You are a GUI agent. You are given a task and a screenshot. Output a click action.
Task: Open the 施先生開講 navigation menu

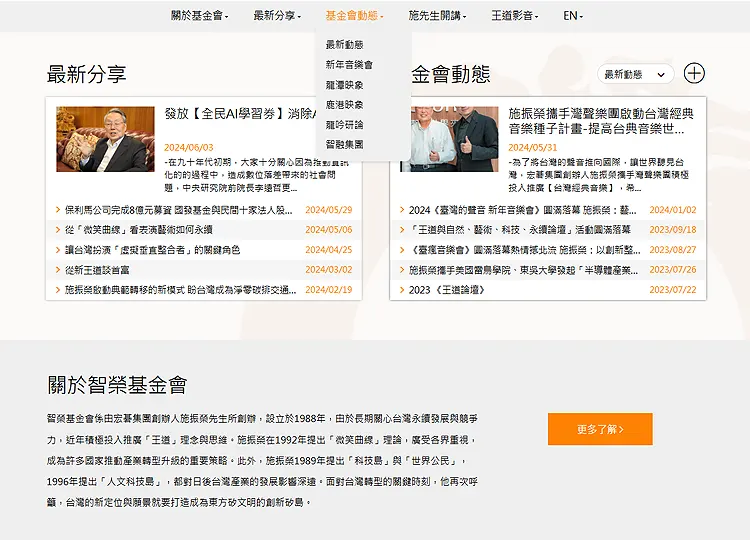pyautogui.click(x=438, y=15)
